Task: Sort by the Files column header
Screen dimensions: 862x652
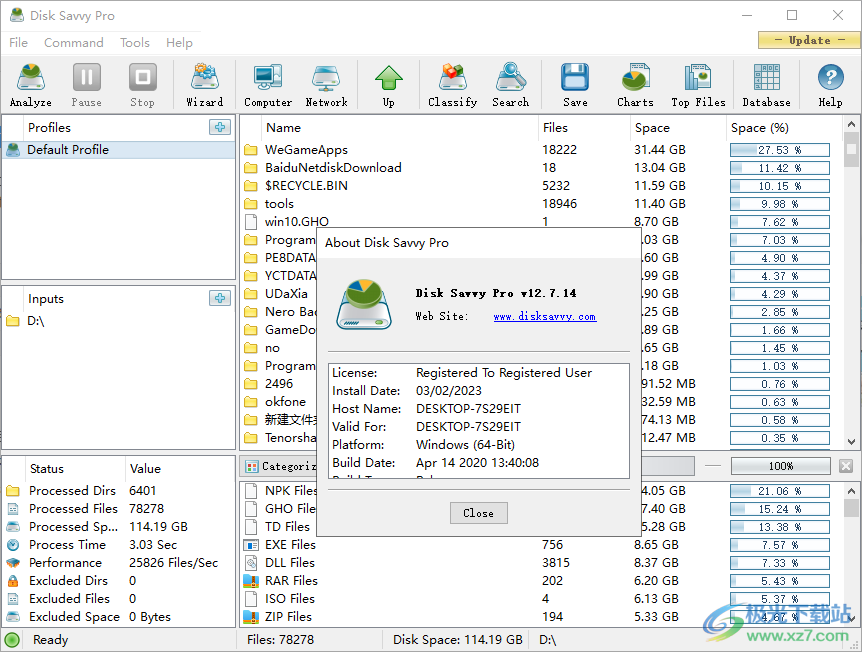Action: click(584, 128)
